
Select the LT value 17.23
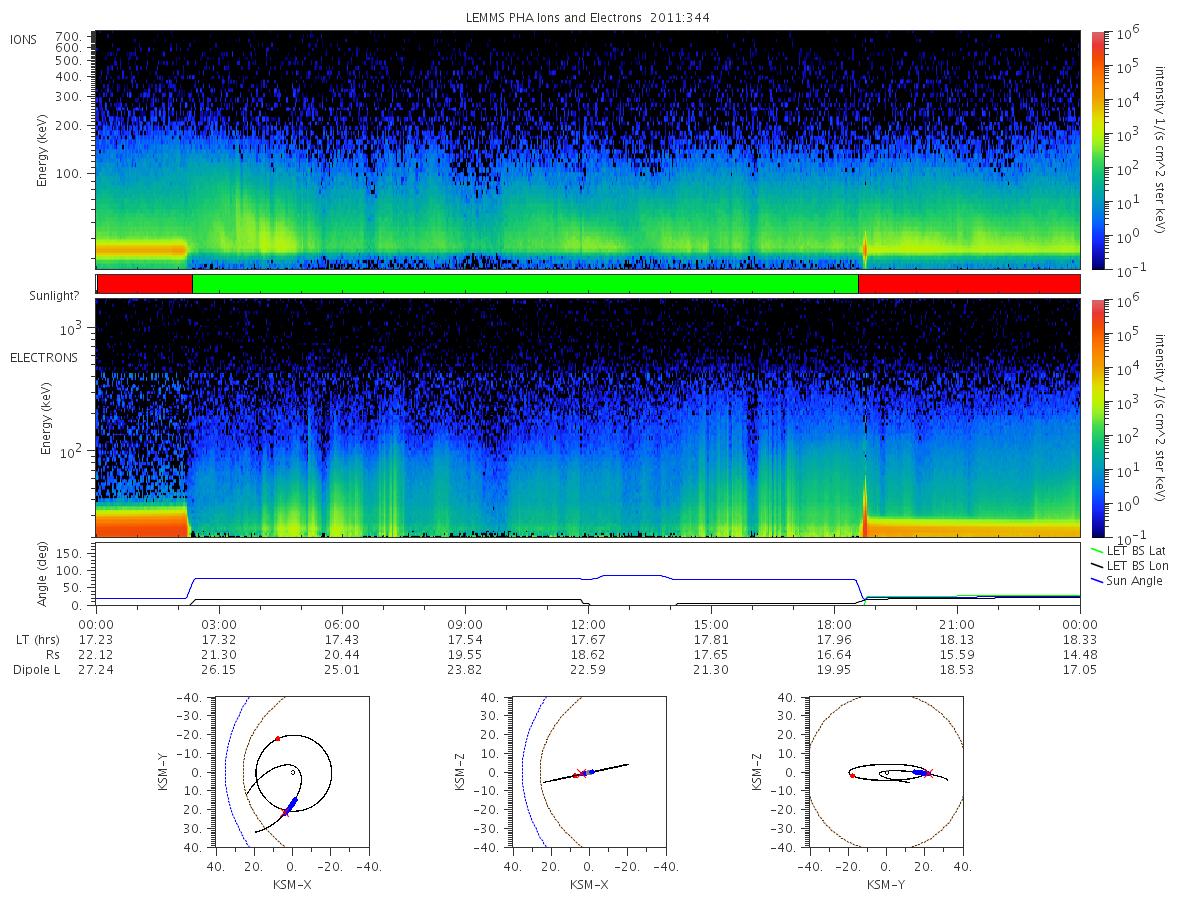(x=95, y=639)
